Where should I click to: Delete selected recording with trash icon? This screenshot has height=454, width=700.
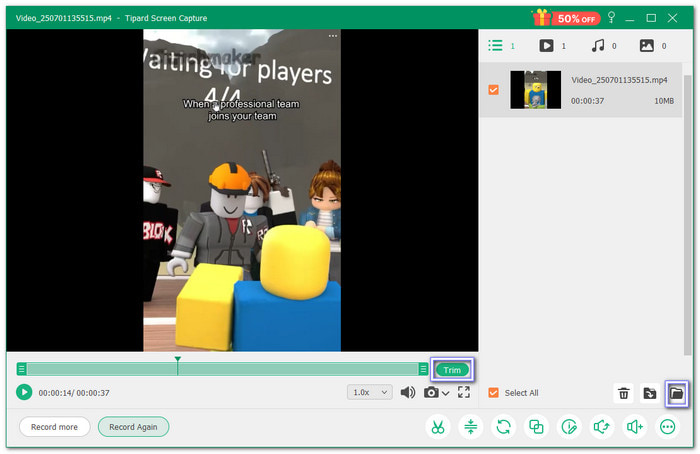624,393
